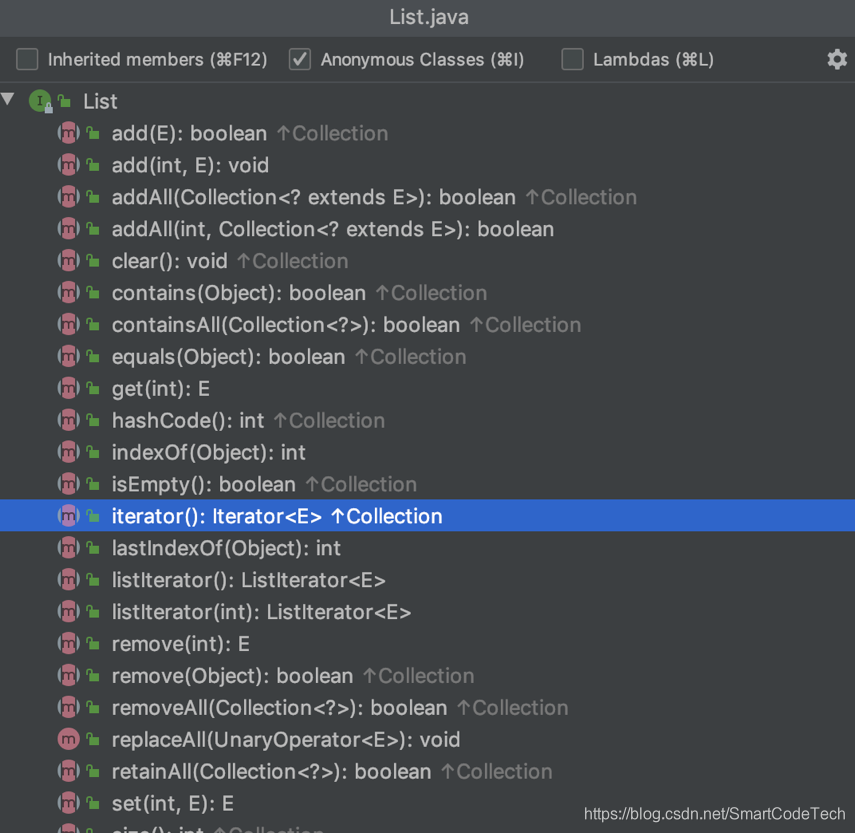Click method icon beside isEmpty(): boolean
Screen dimensions: 855x833
coord(69,484)
